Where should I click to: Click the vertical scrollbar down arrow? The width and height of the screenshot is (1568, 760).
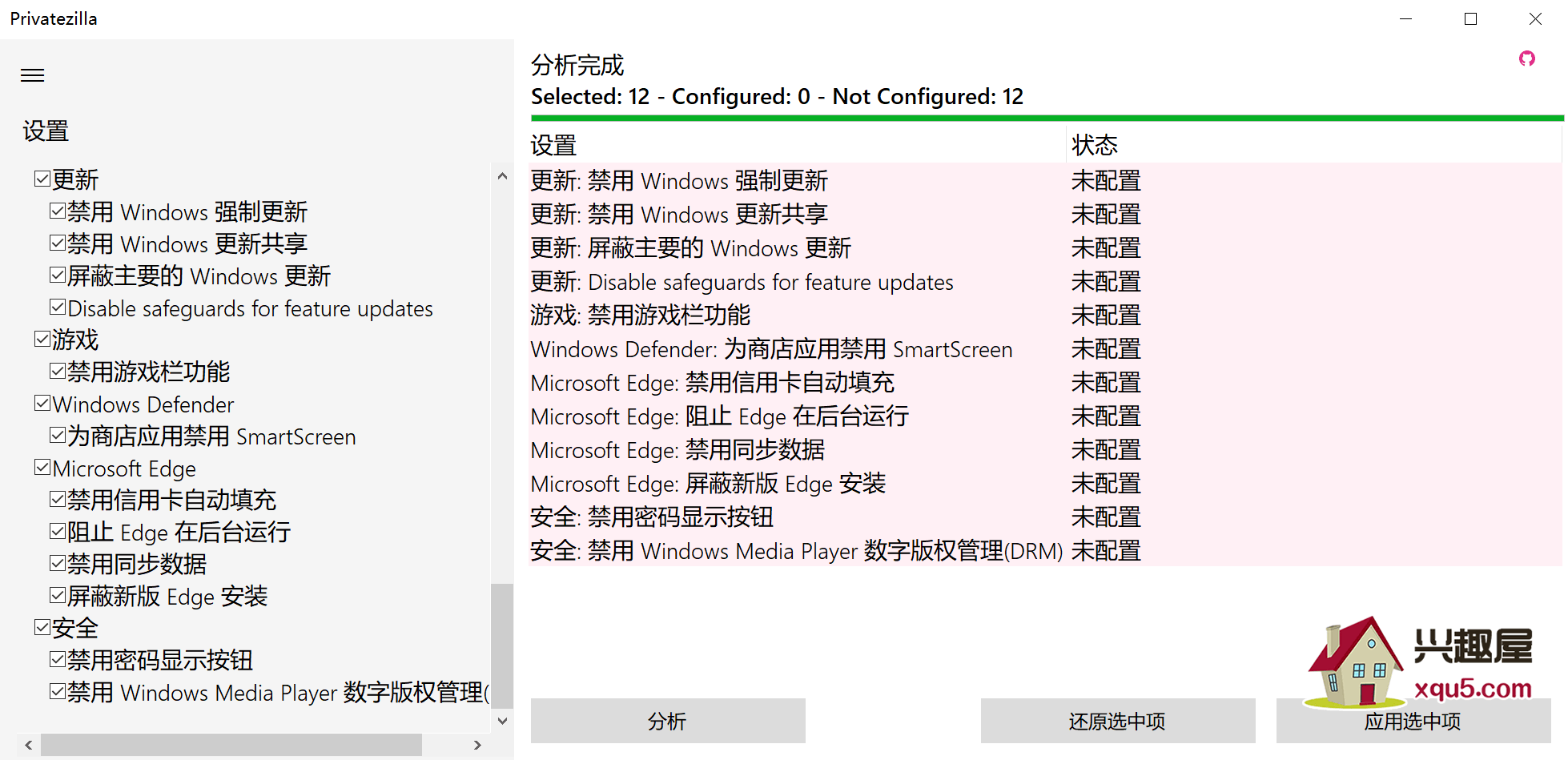[x=502, y=721]
